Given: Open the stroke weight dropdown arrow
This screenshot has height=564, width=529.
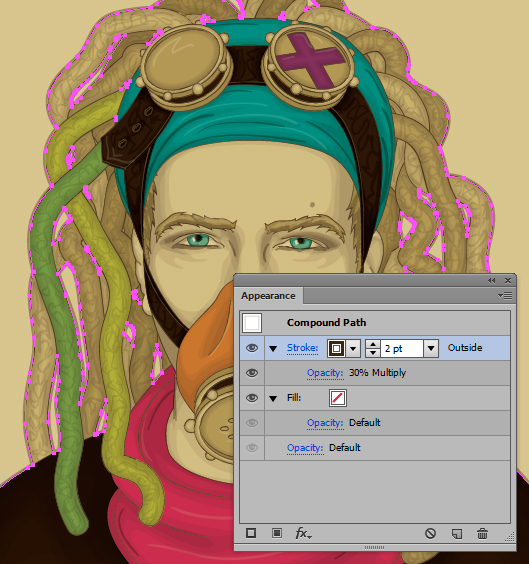Looking at the screenshot, I should click(431, 348).
